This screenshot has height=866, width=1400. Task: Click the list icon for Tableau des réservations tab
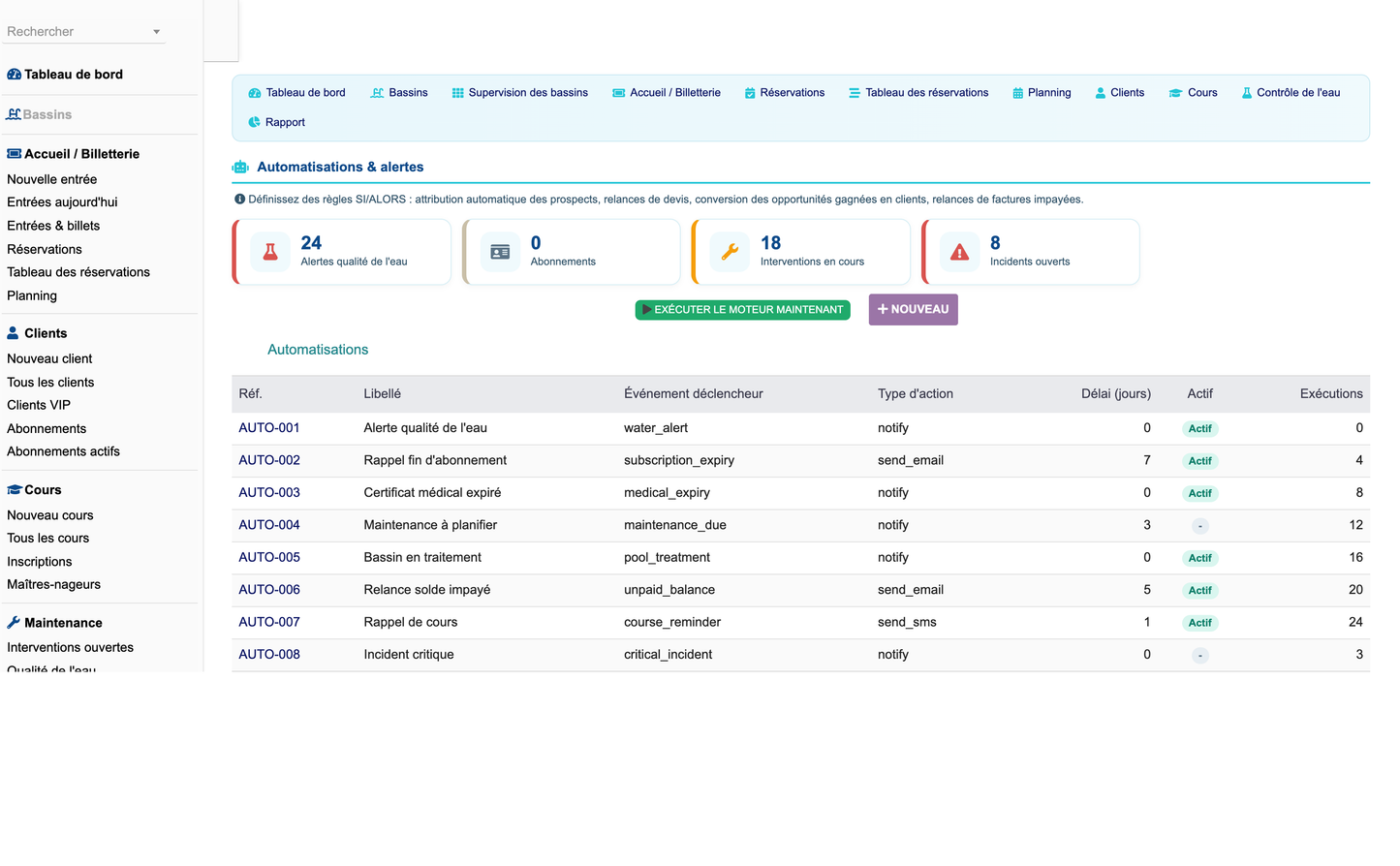point(855,93)
